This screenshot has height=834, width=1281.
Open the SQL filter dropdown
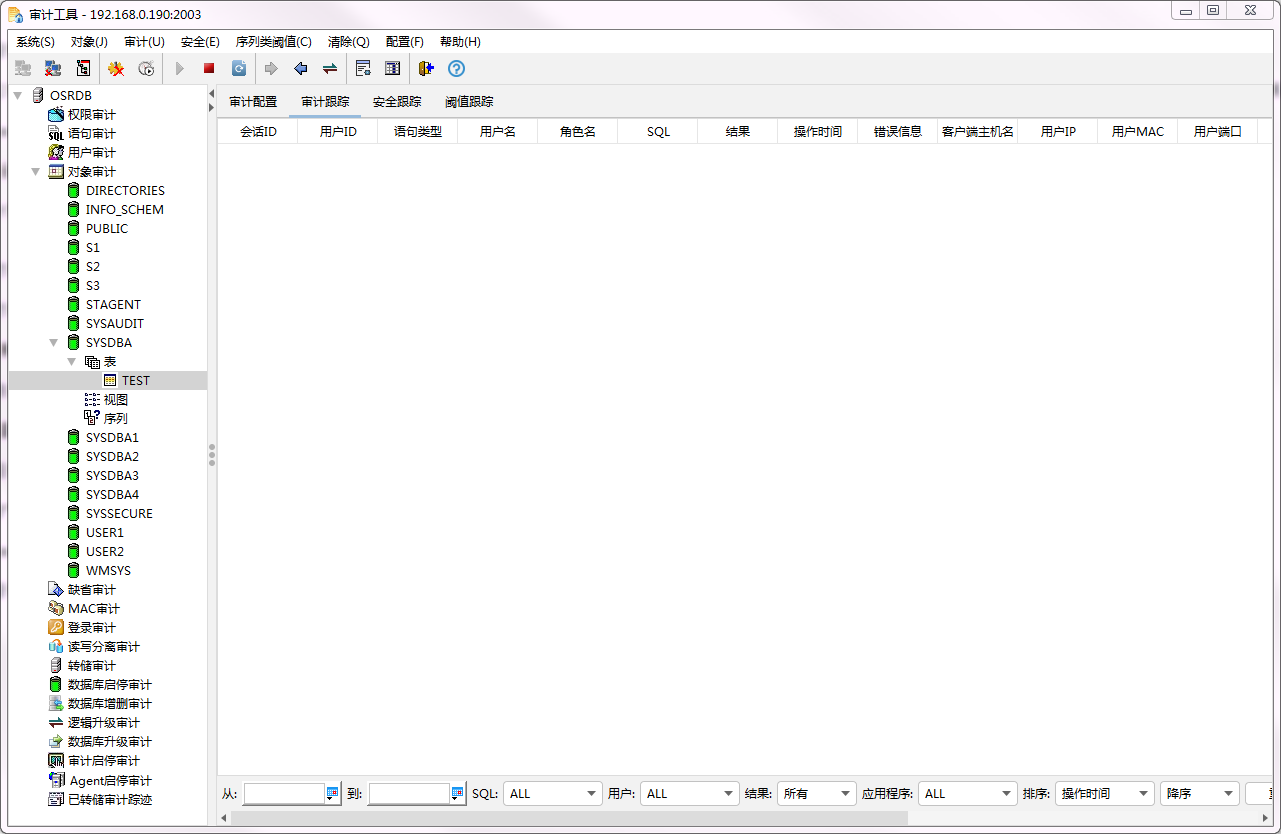(552, 794)
